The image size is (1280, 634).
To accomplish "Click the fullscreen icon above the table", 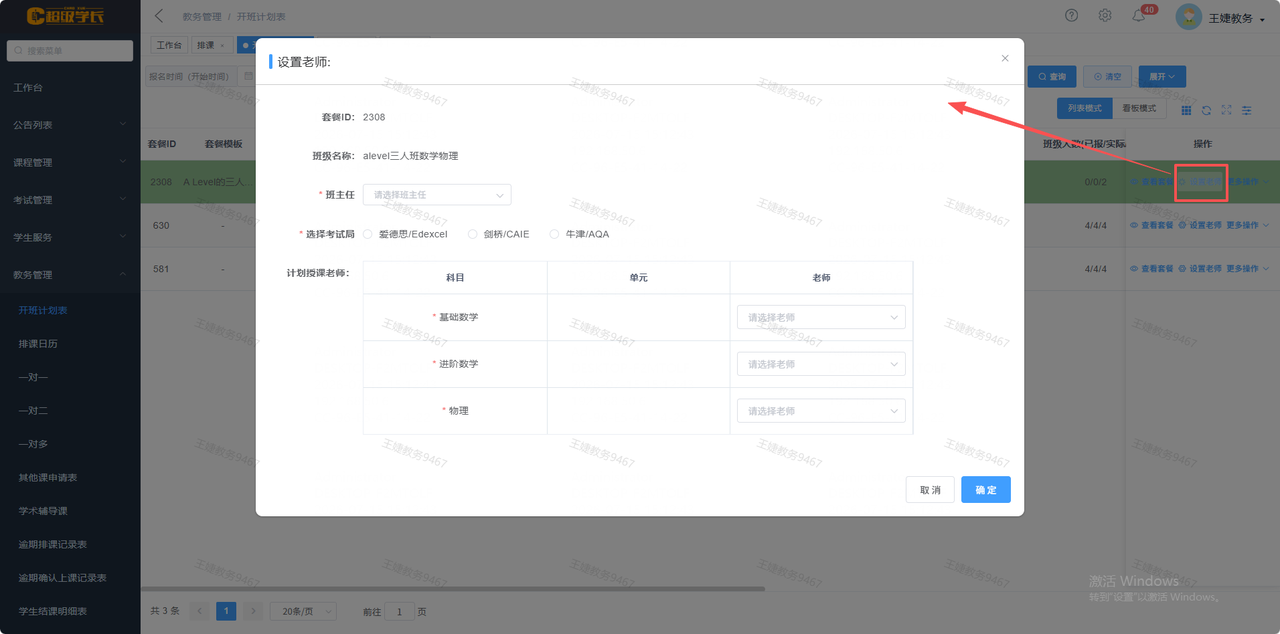I will point(1227,110).
